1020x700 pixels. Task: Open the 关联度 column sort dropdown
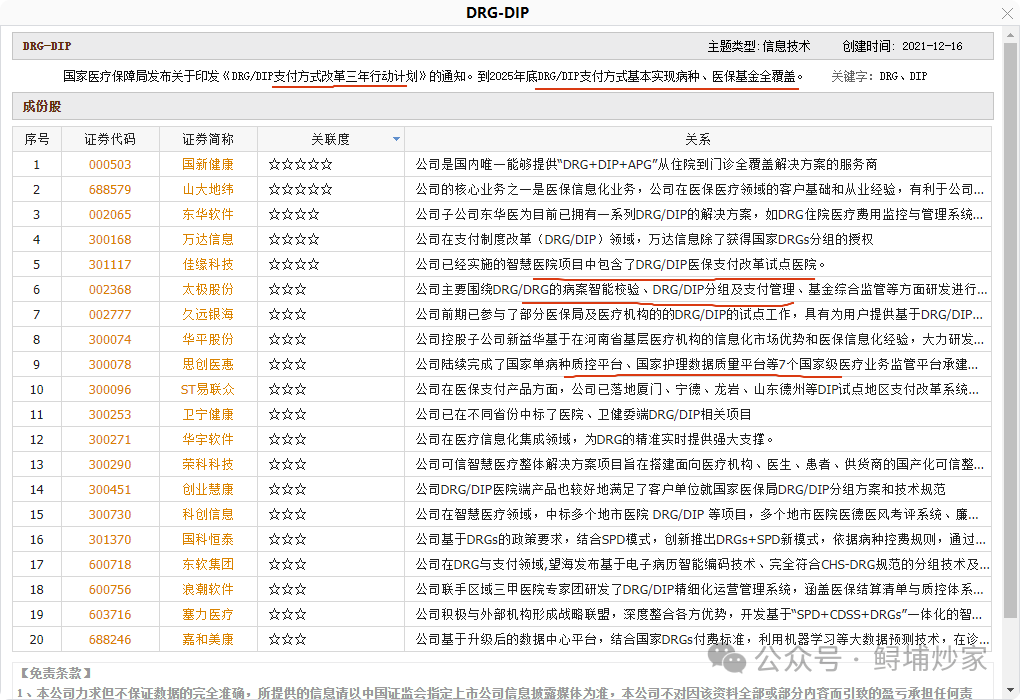tap(396, 139)
